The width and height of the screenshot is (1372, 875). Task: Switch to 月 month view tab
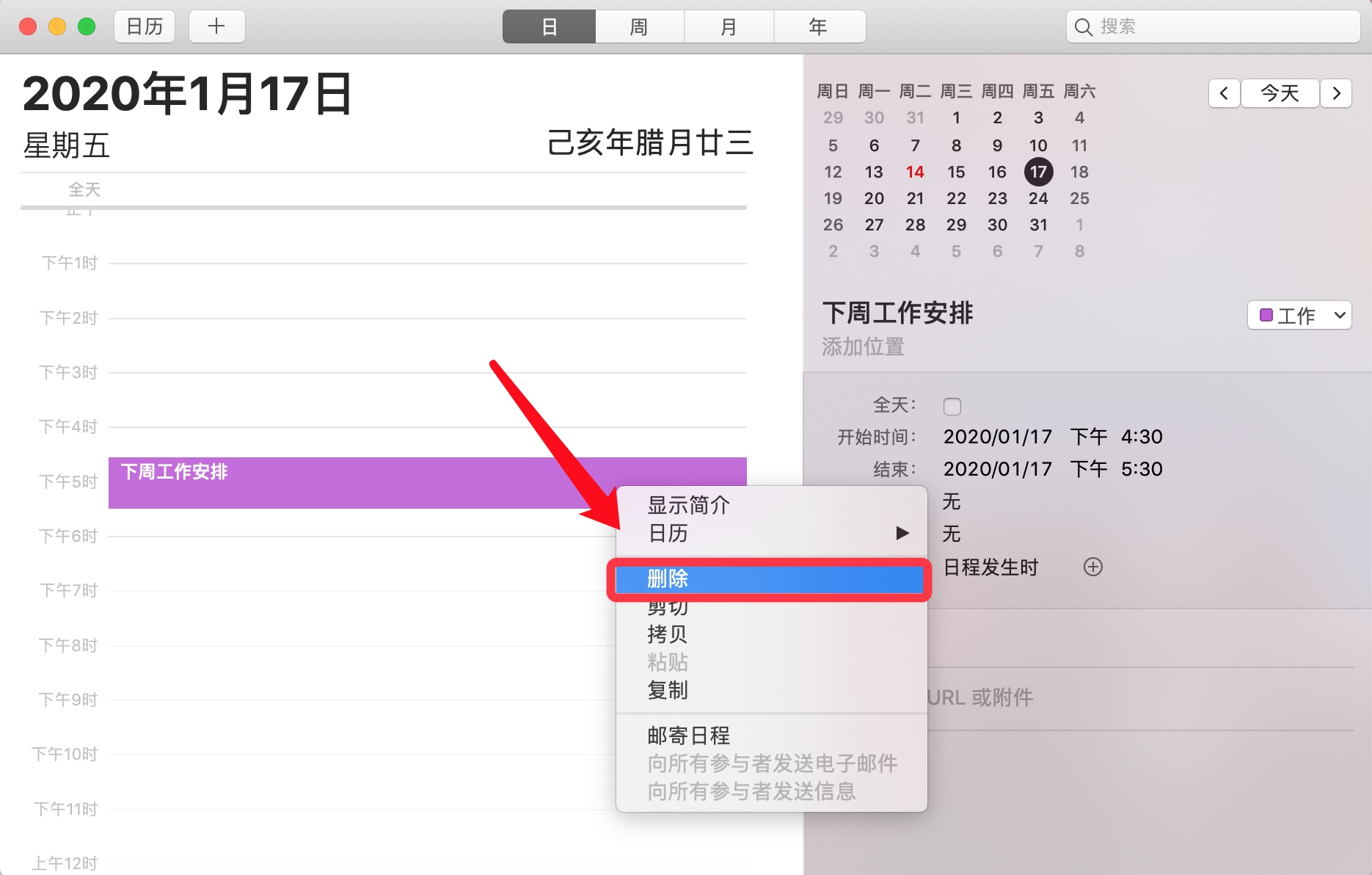[x=729, y=27]
